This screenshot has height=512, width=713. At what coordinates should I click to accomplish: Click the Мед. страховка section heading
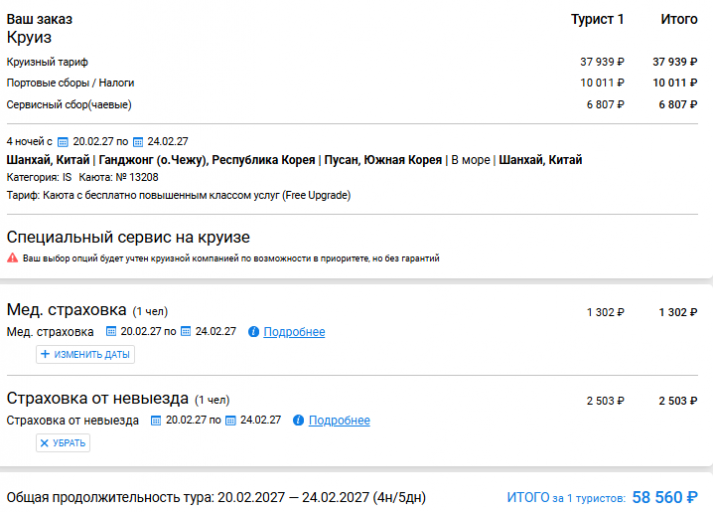(x=66, y=310)
